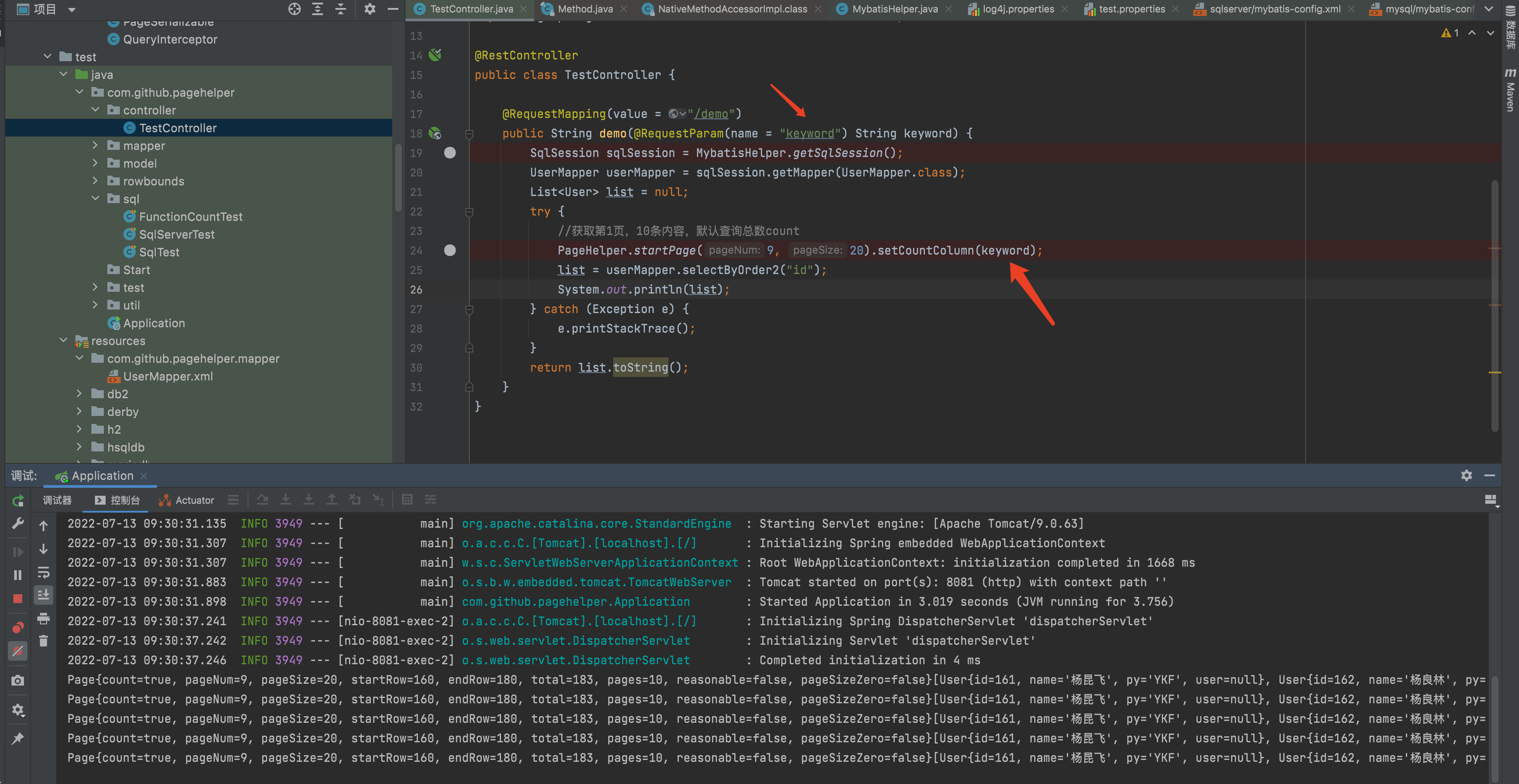The width and height of the screenshot is (1519, 784).
Task: Toggle Mute Breakpoints button
Action: pyautogui.click(x=18, y=651)
